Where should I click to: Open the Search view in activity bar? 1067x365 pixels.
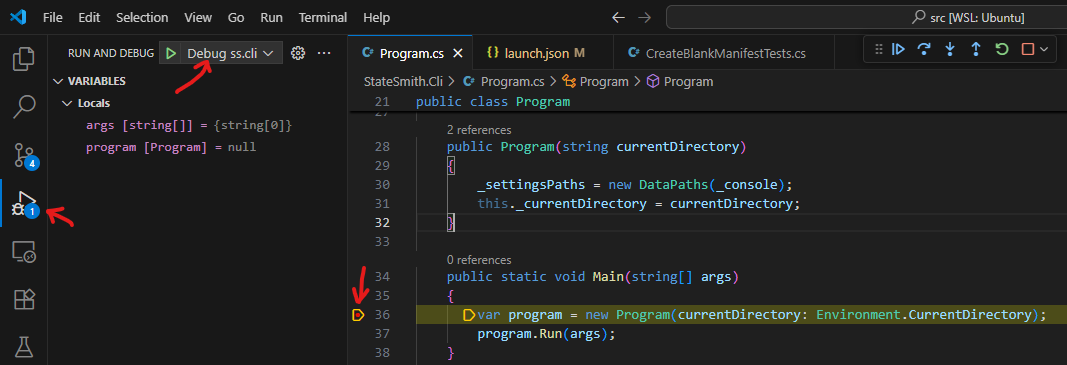pyautogui.click(x=24, y=106)
